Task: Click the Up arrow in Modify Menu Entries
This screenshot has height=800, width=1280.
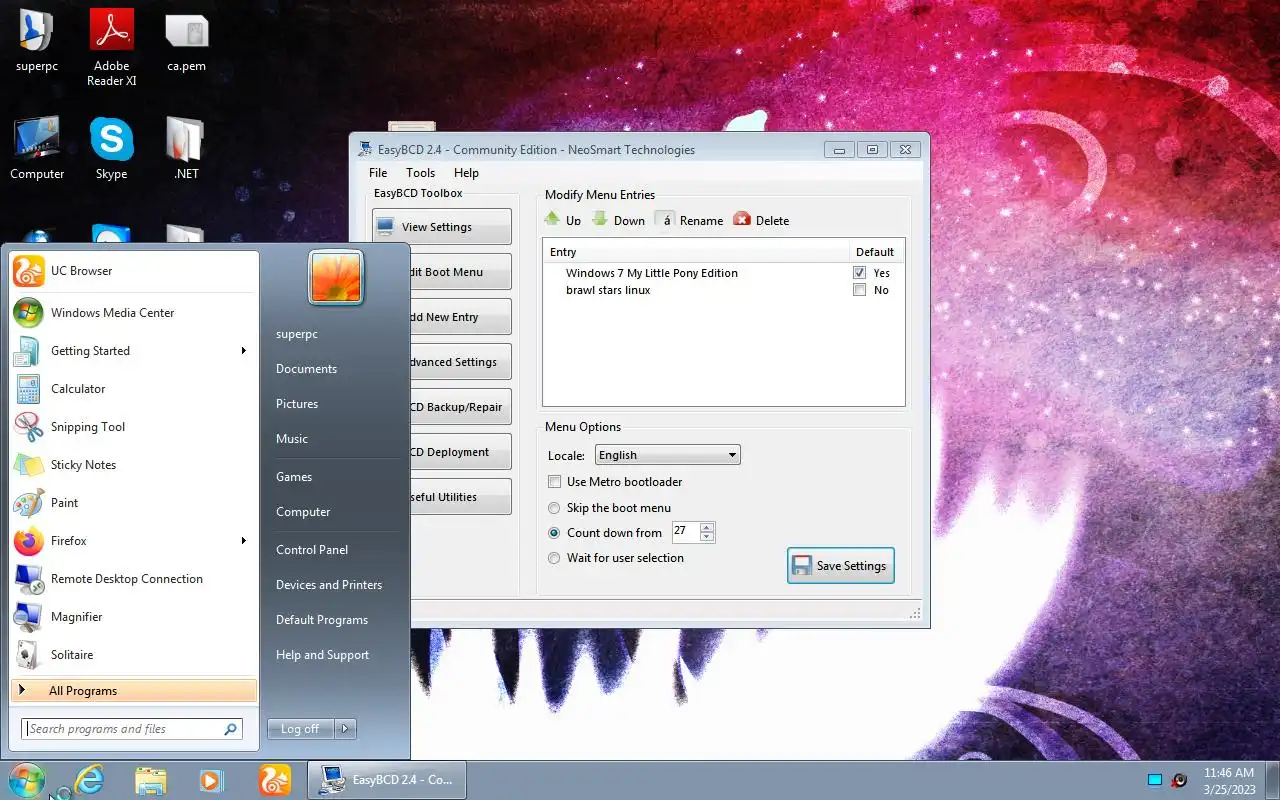Action: pyautogui.click(x=562, y=220)
